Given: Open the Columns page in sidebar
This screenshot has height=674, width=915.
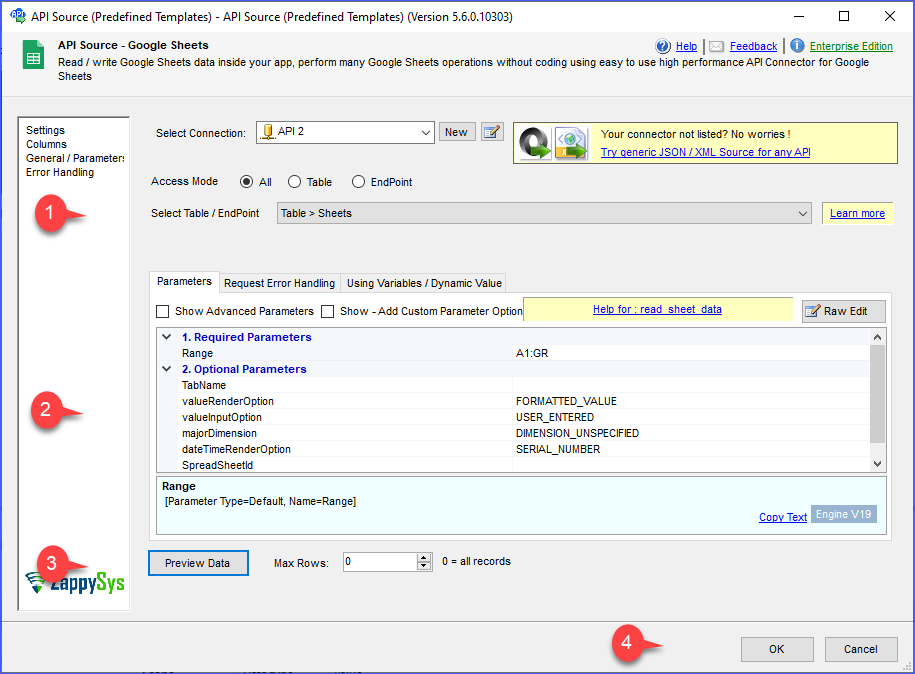Looking at the screenshot, I should click(x=46, y=144).
